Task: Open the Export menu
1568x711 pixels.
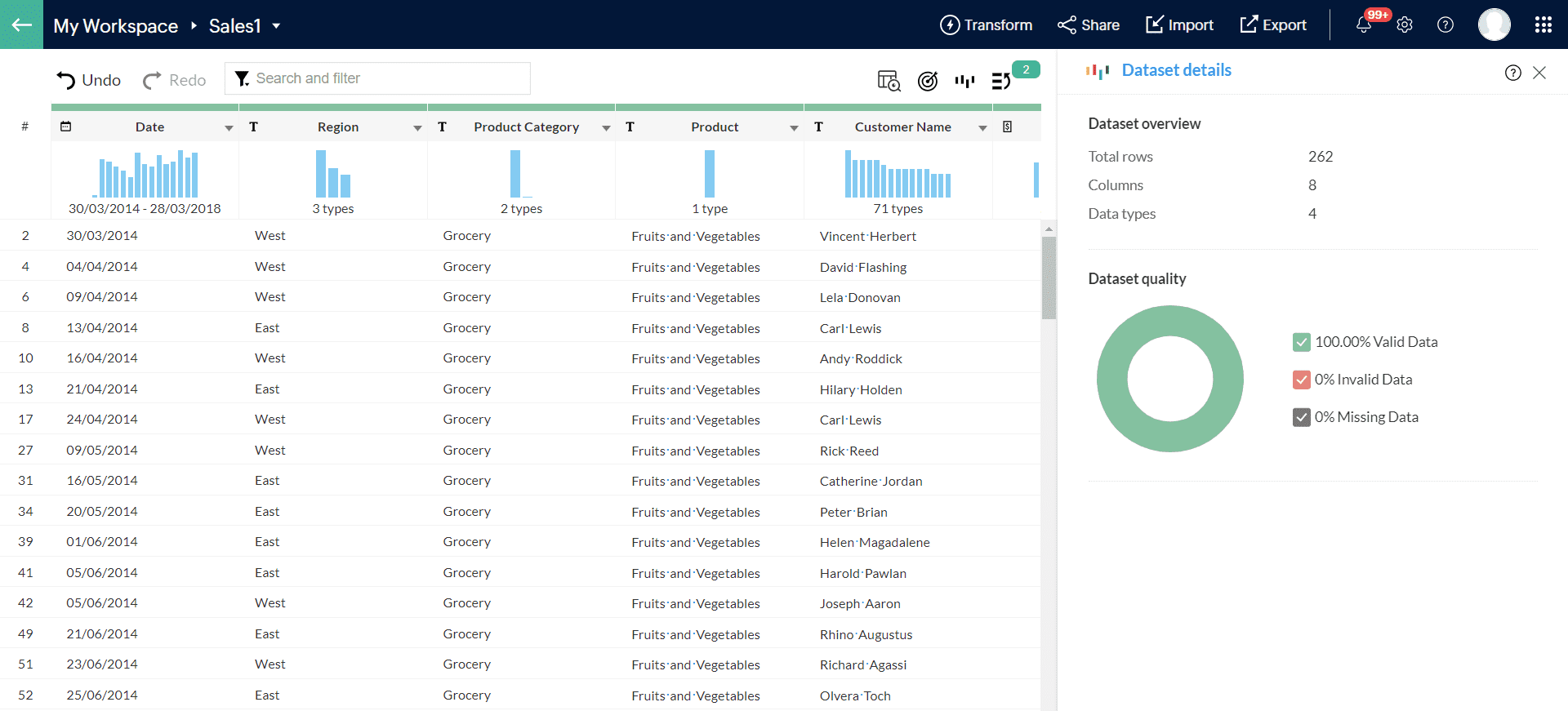Action: point(1273,25)
